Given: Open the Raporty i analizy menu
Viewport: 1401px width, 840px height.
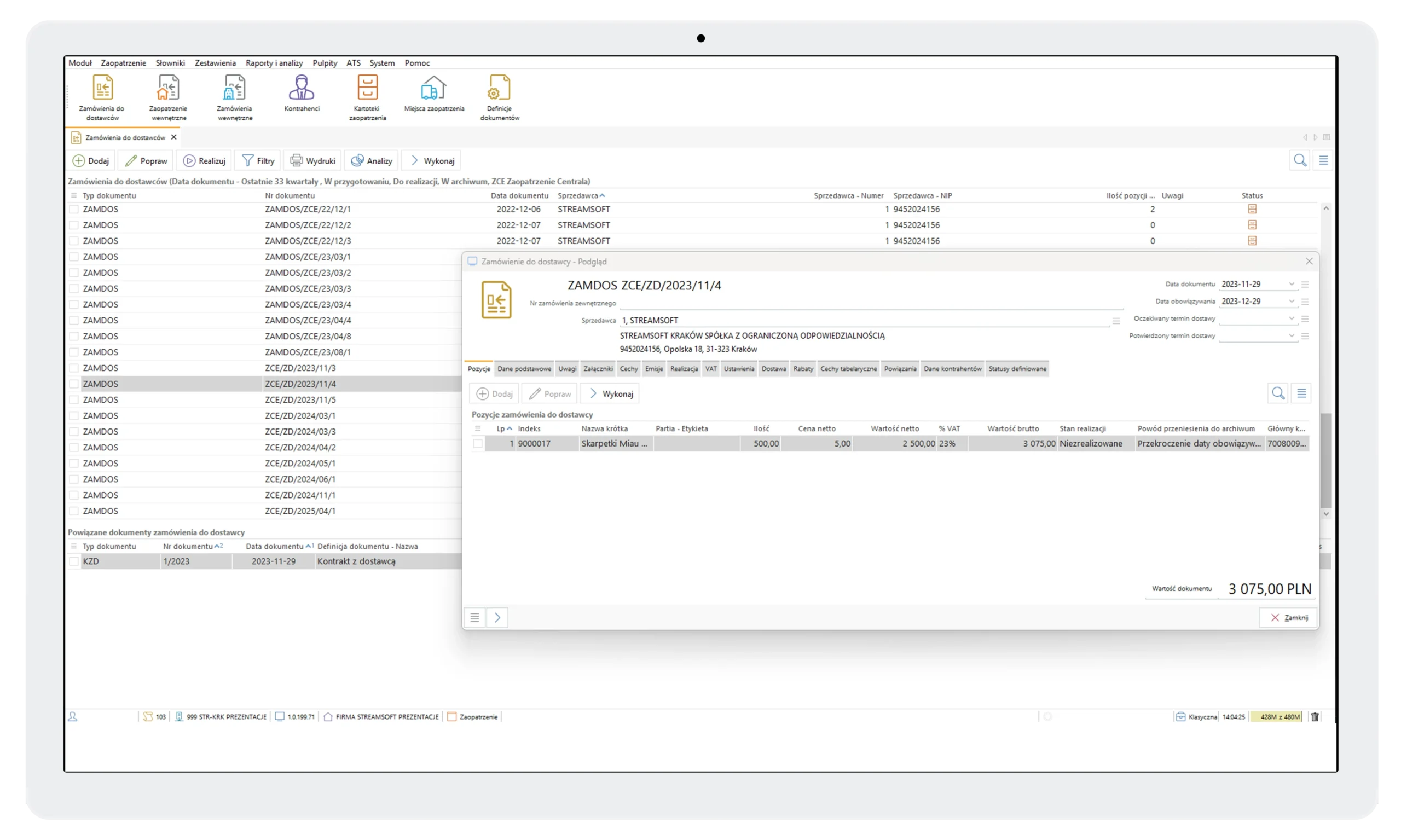Looking at the screenshot, I should click(x=274, y=63).
